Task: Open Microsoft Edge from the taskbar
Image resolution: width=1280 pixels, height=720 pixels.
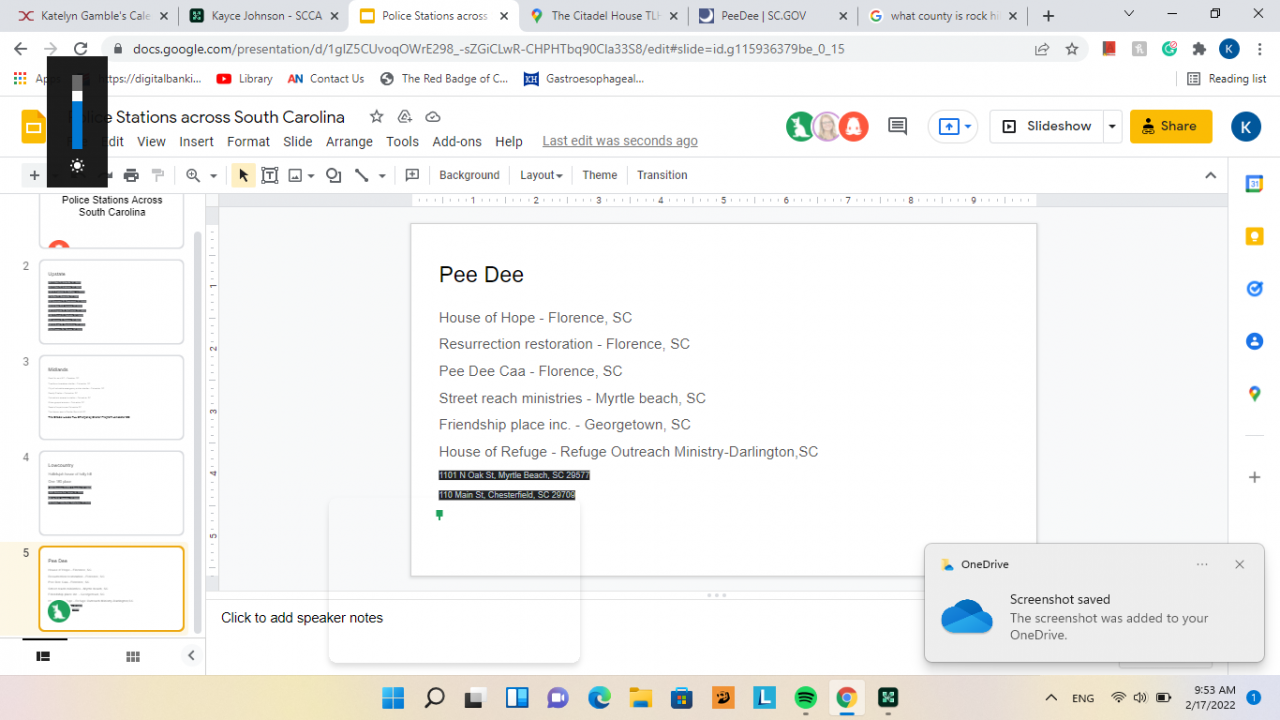Action: [x=599, y=698]
